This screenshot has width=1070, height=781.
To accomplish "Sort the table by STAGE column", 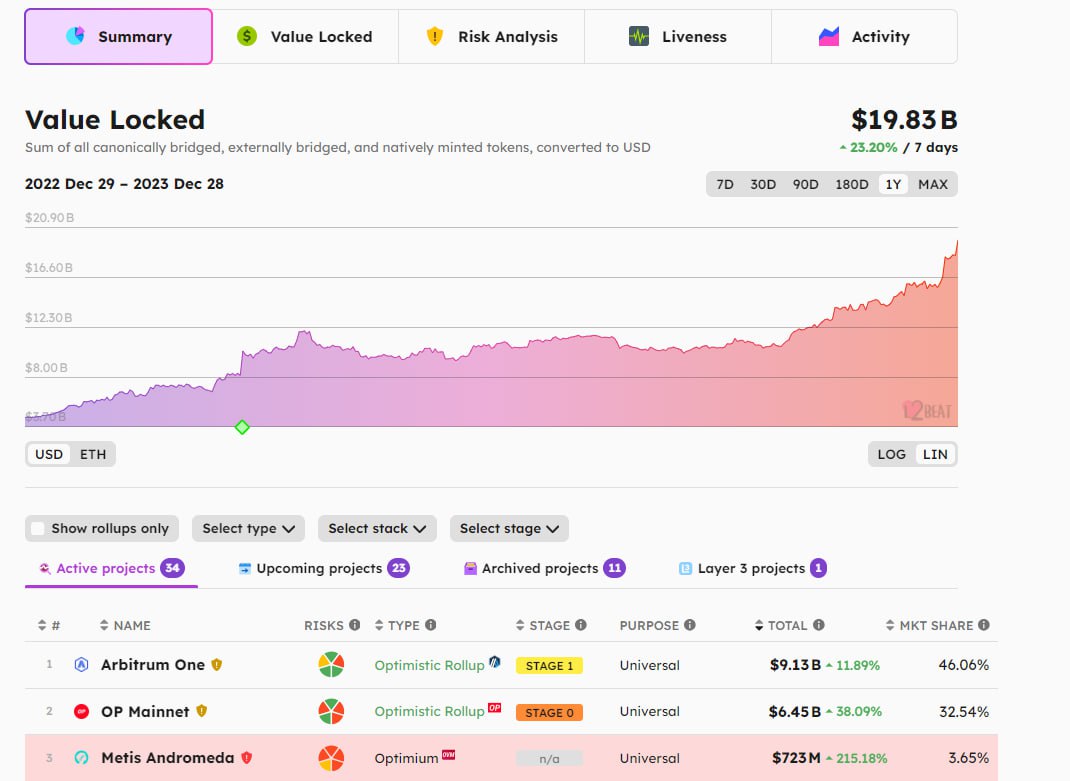I will click(x=543, y=625).
